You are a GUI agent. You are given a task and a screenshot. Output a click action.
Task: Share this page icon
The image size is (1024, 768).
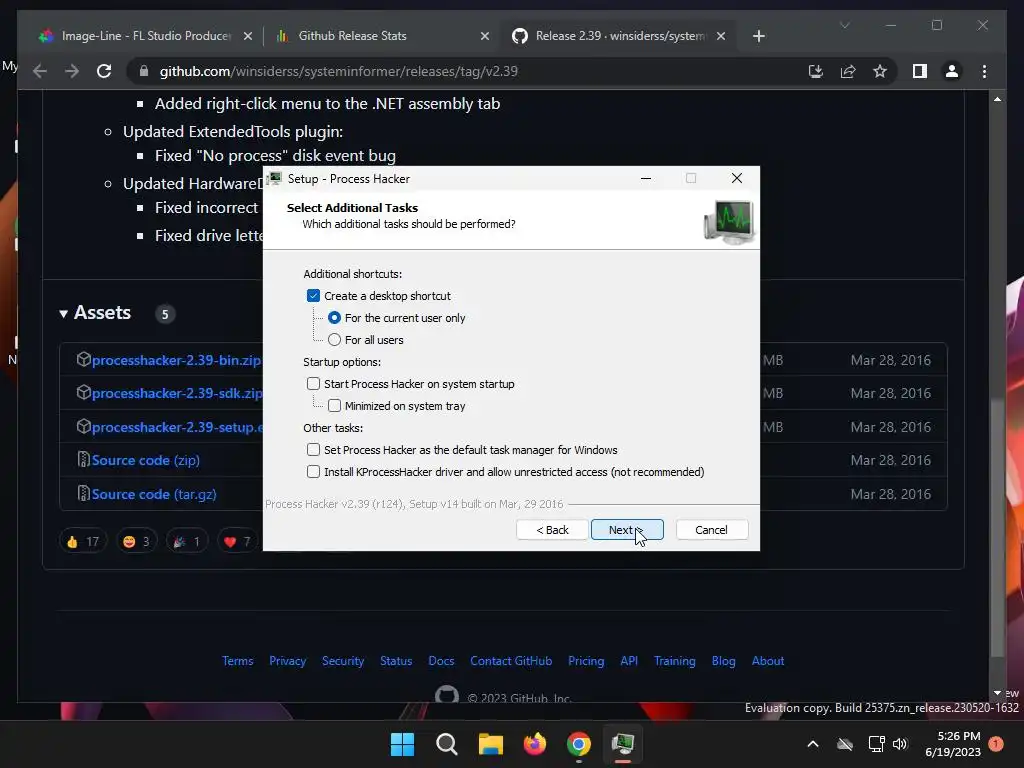coord(848,71)
